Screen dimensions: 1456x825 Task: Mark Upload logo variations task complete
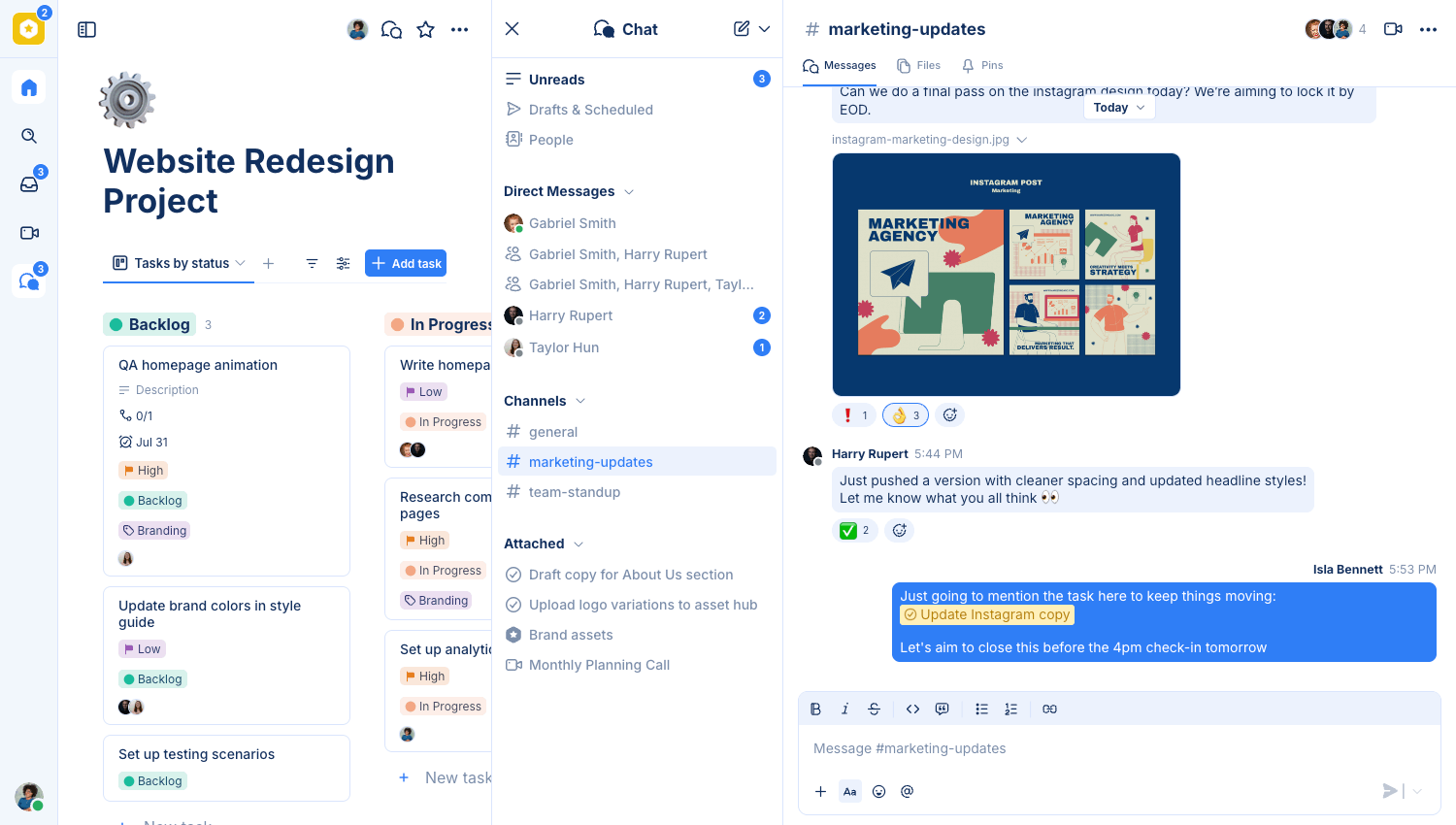[513, 605]
